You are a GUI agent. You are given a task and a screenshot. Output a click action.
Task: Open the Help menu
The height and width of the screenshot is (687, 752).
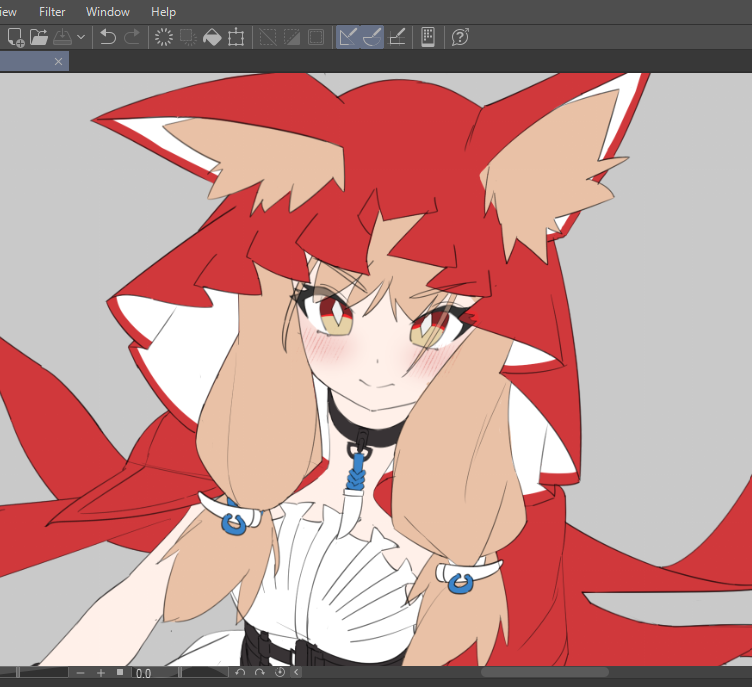[163, 12]
